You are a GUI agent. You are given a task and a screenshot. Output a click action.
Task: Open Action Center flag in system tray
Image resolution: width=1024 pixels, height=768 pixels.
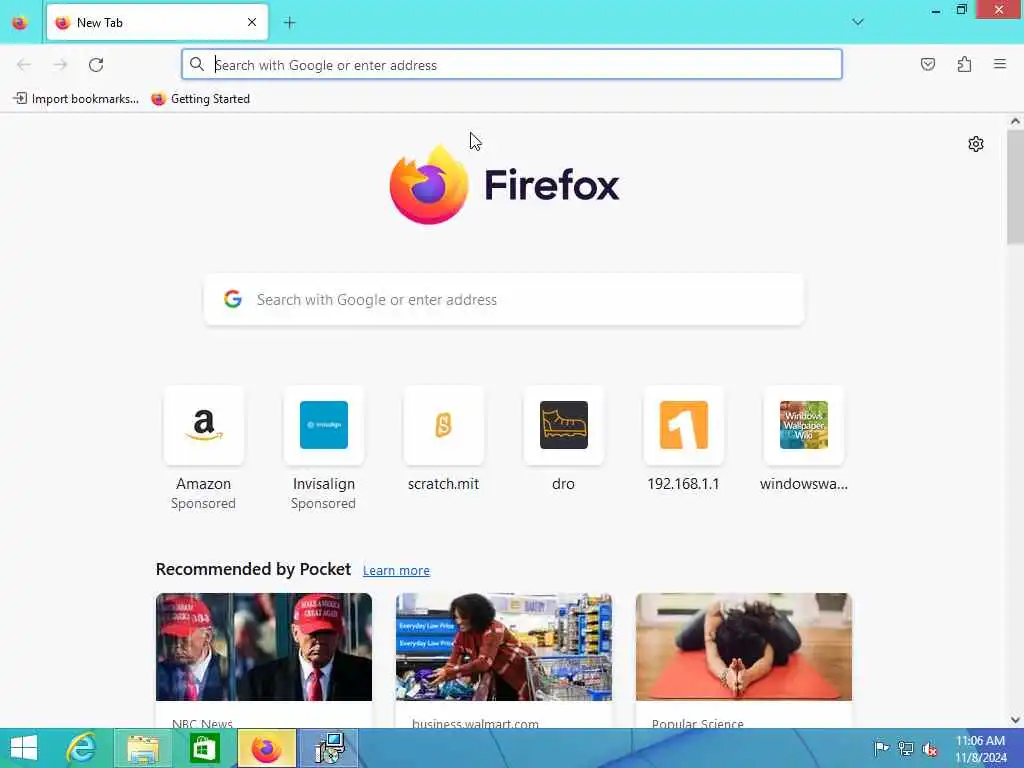(881, 748)
